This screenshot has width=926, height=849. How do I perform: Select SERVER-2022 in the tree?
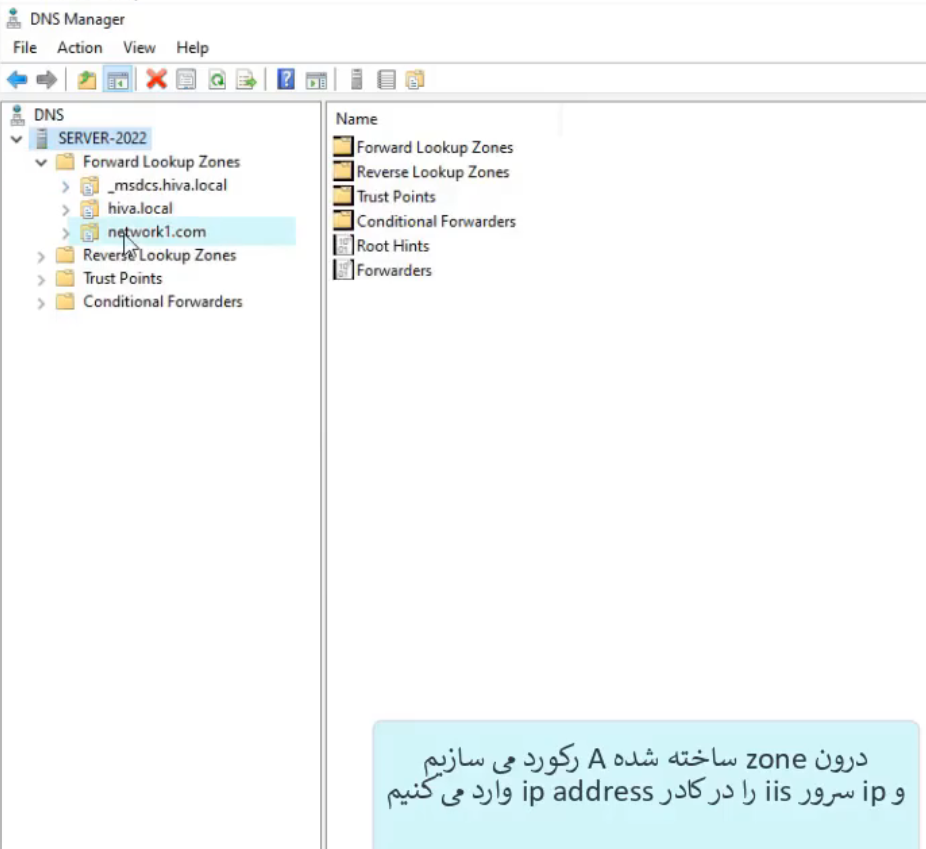pos(102,138)
